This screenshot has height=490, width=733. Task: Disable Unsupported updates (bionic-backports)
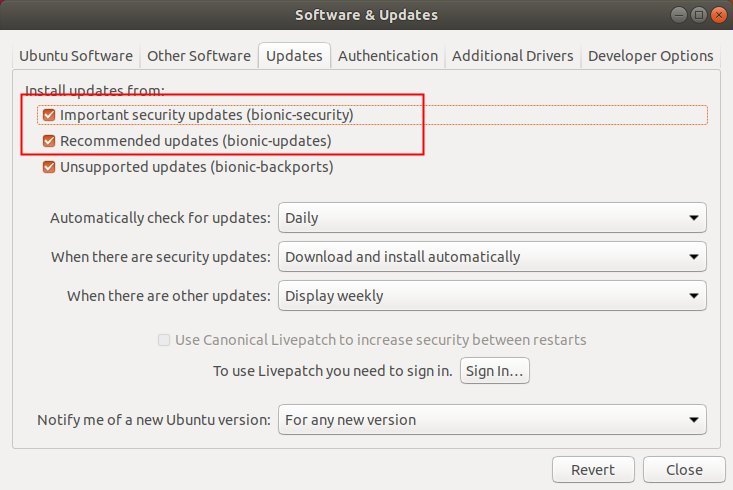pos(49,167)
